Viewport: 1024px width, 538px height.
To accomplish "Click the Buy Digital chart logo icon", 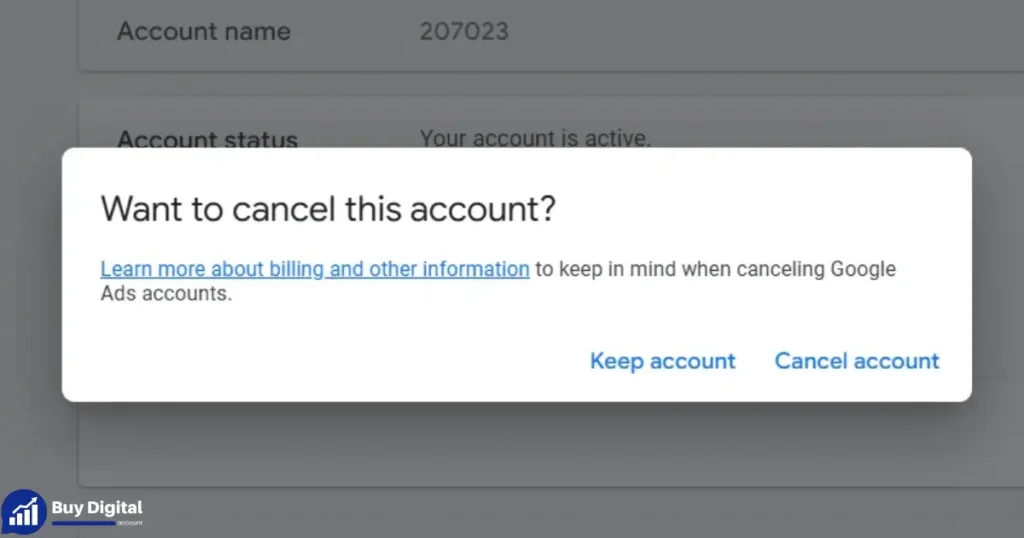I will pyautogui.click(x=24, y=512).
